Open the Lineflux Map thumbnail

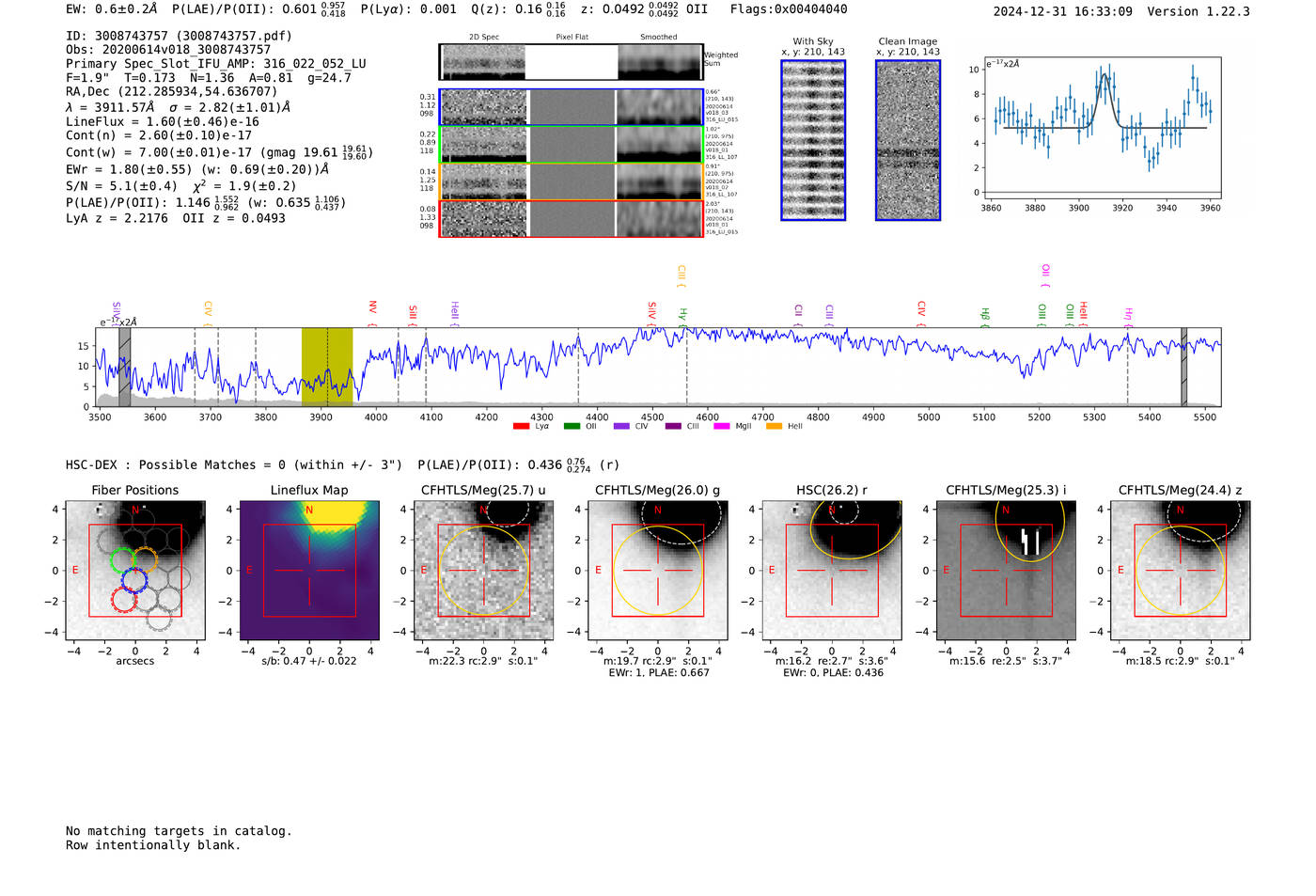coord(309,570)
